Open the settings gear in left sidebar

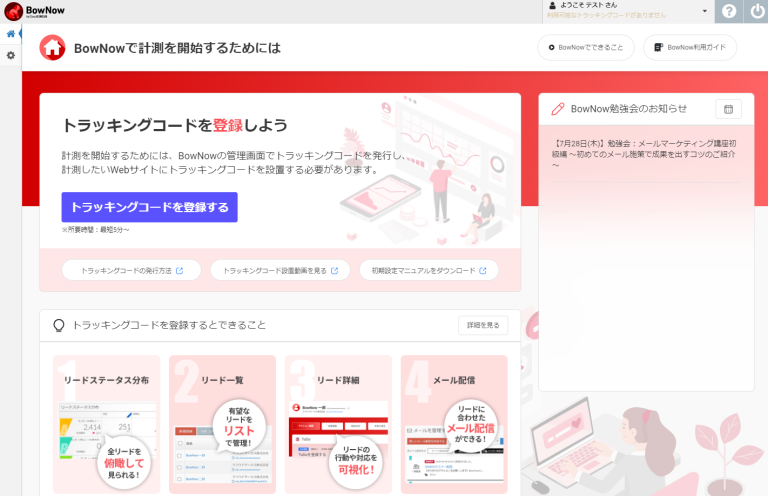pos(11,55)
